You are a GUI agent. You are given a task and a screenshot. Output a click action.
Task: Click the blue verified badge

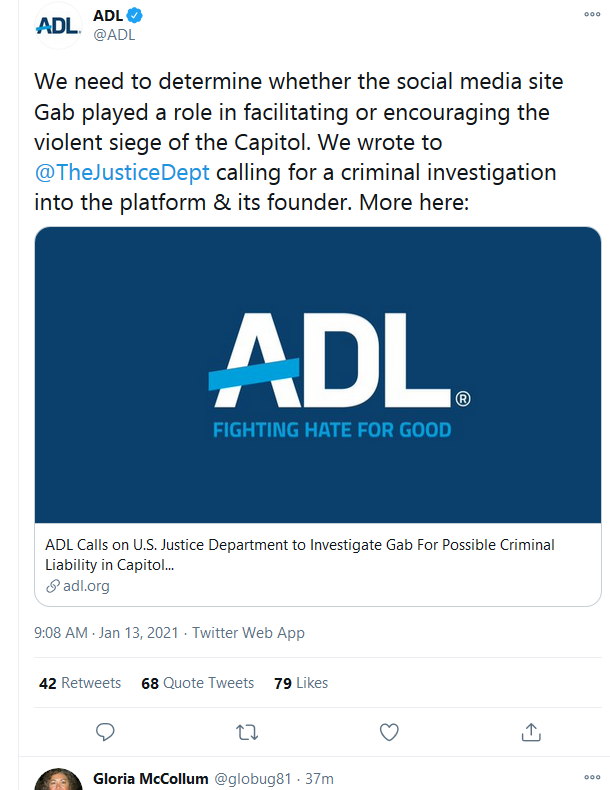pyautogui.click(x=135, y=15)
